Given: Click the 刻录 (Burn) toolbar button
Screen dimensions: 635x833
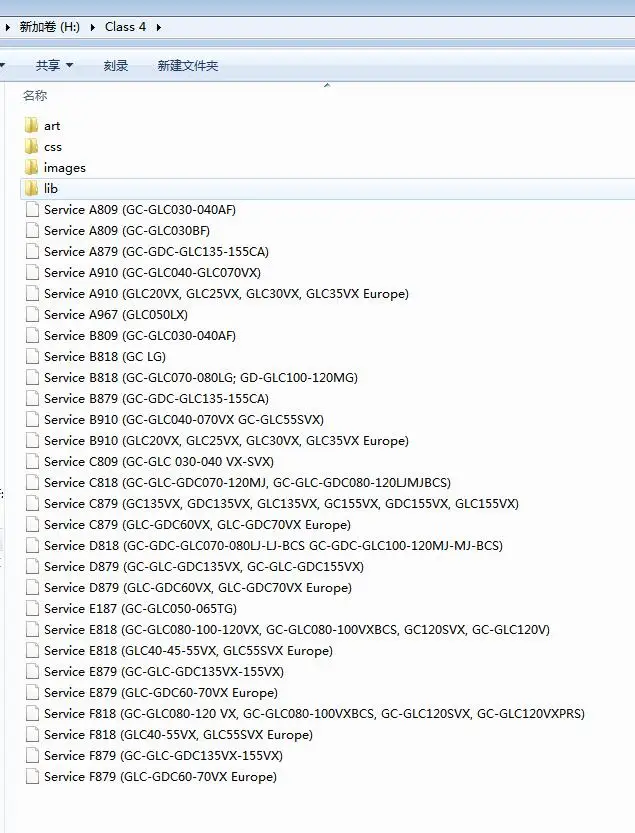Looking at the screenshot, I should click(116, 65).
